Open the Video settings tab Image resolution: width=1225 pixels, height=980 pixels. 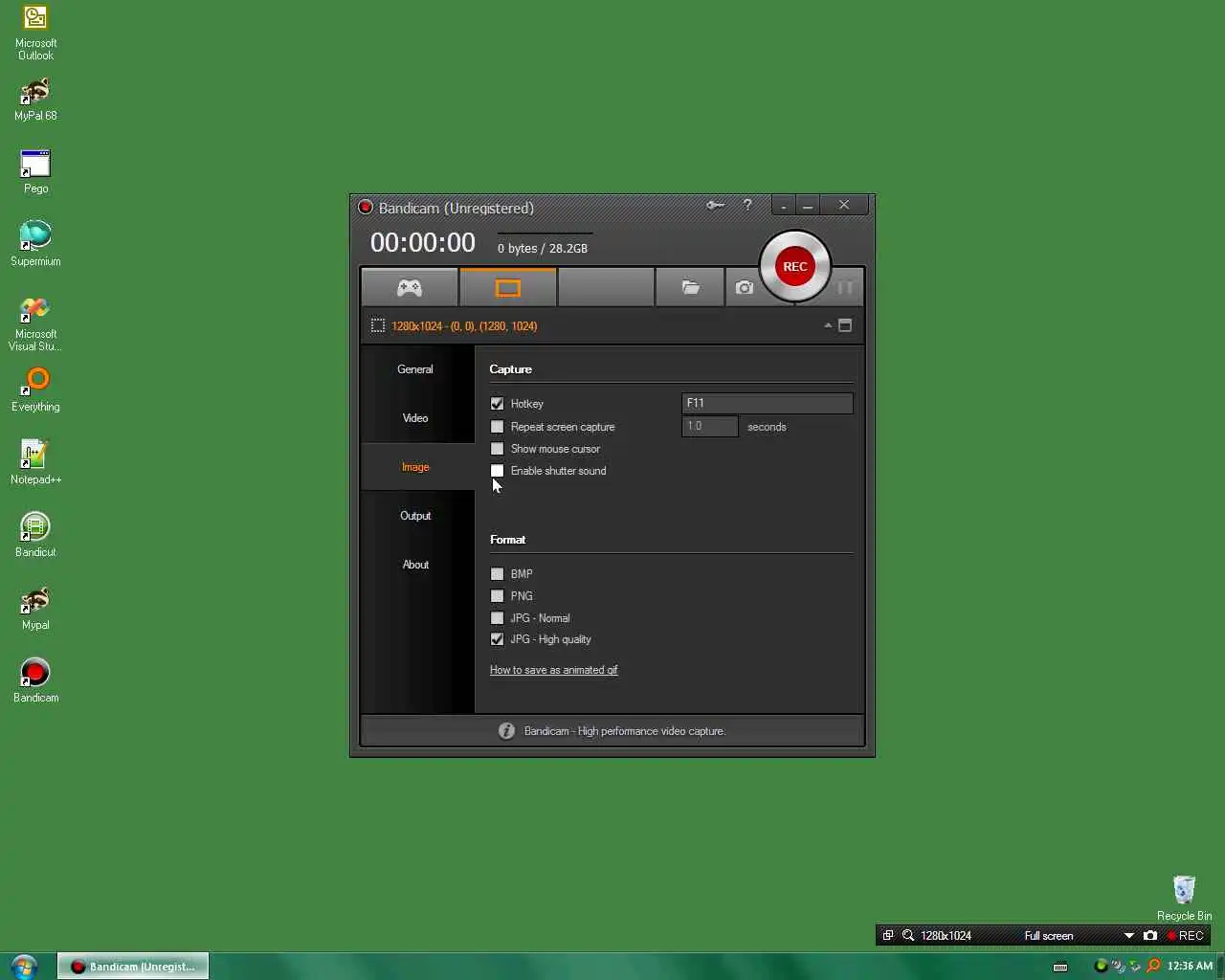[415, 418]
